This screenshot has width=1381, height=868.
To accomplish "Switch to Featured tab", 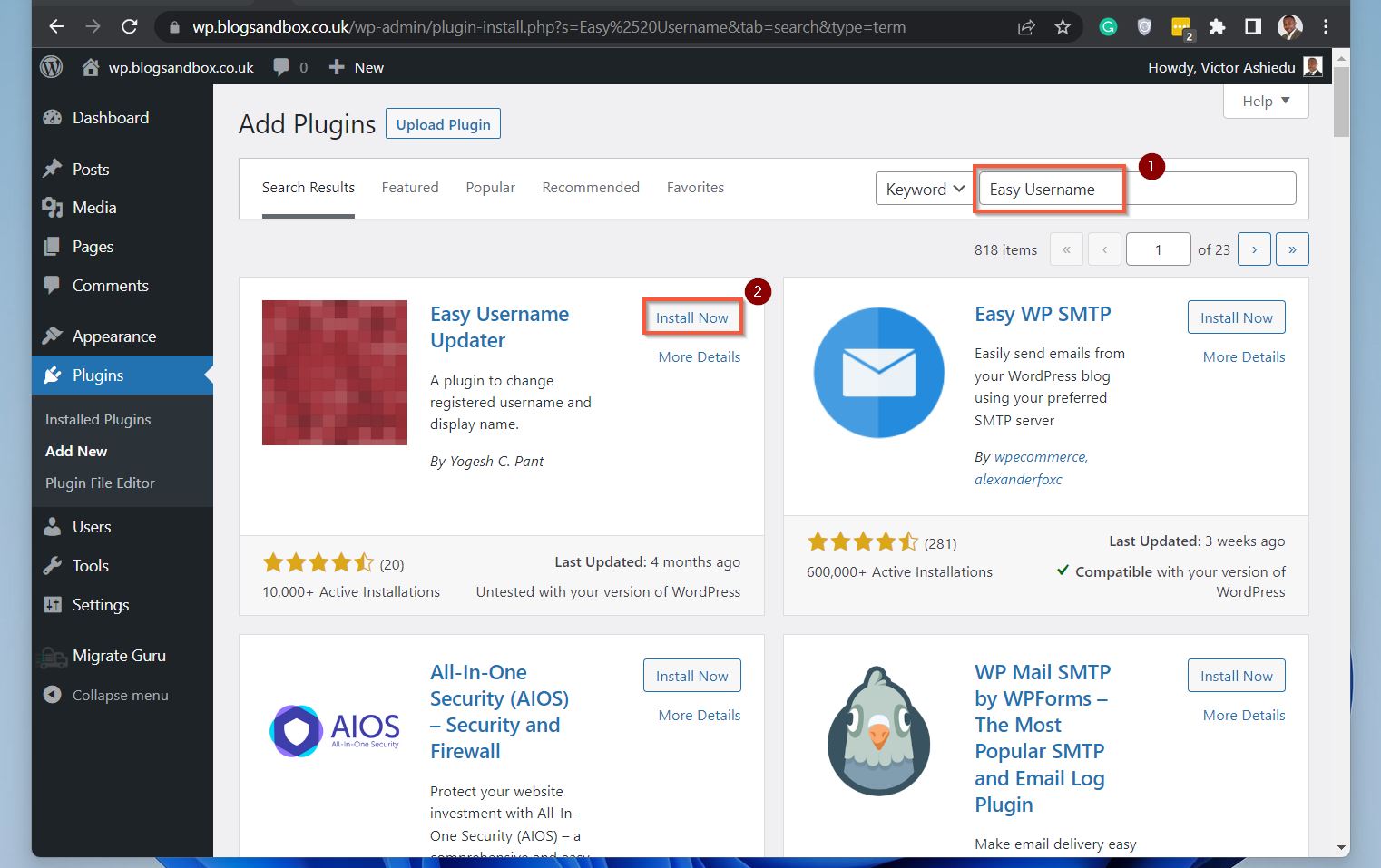I will (410, 188).
